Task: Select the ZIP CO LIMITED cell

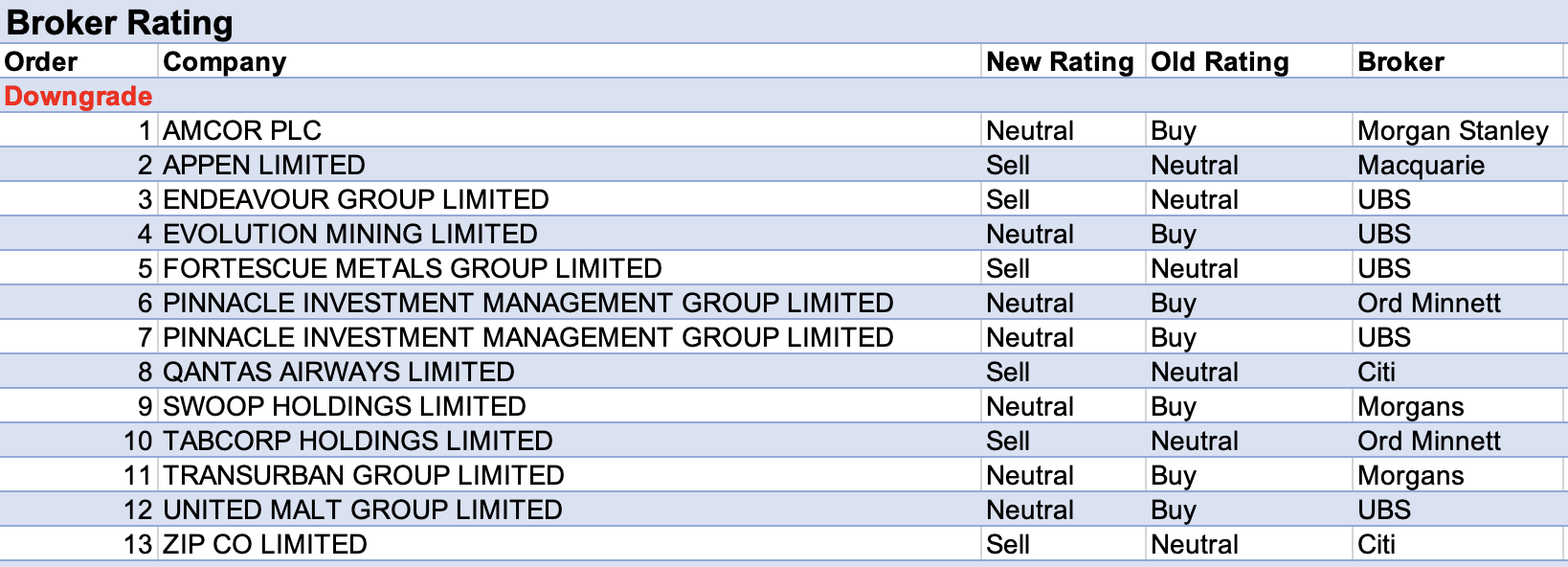Action: point(265,544)
